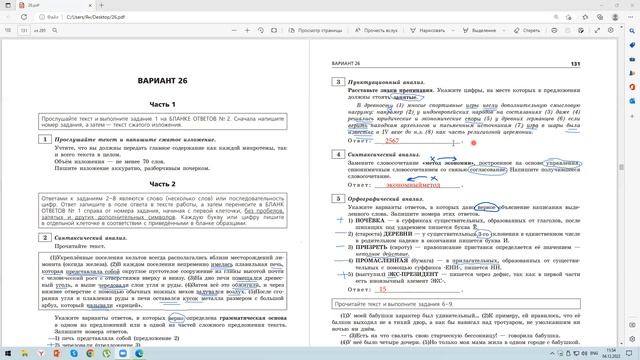This screenshot has width=640, height=360.
Task: Open the sidebar Games icon
Action: [x=632, y=73]
